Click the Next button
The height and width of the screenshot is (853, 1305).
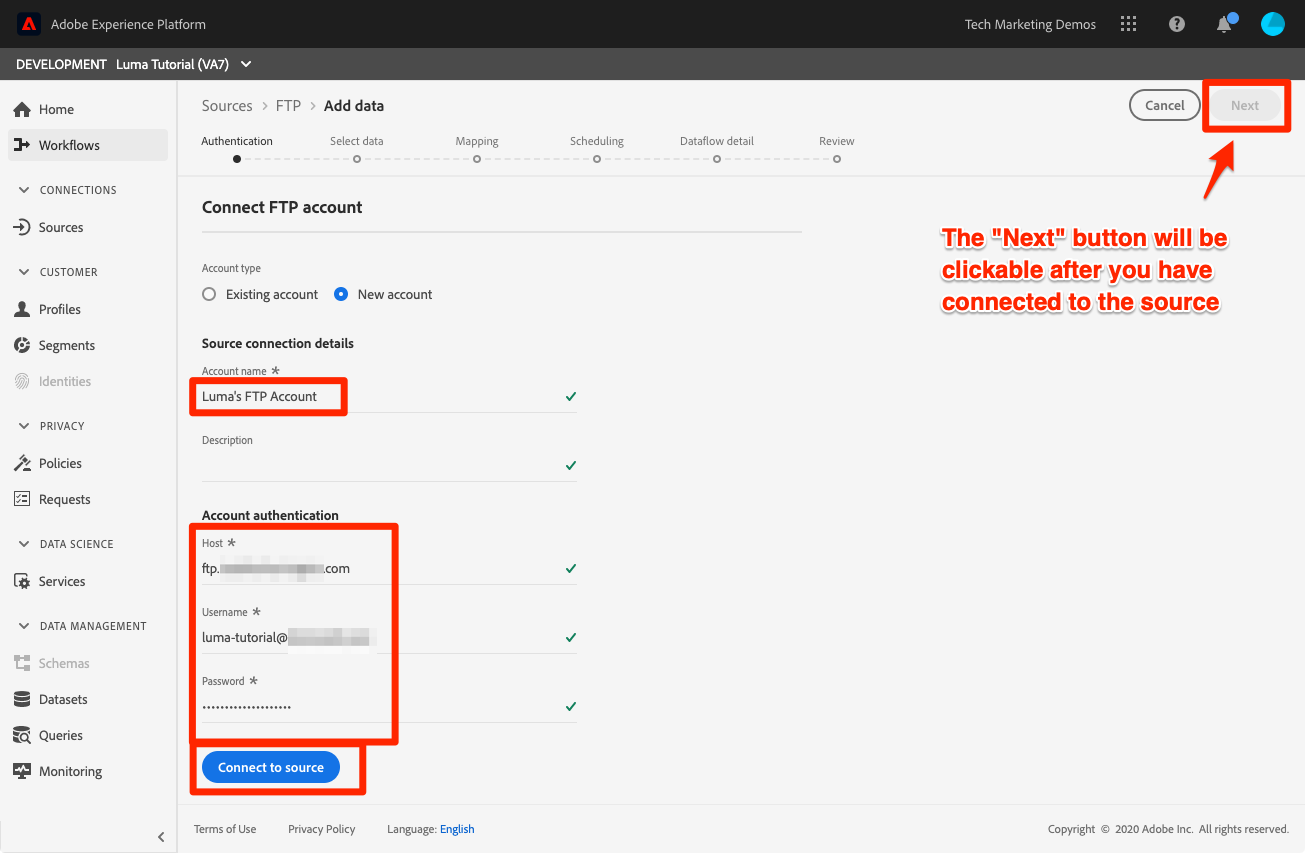tap(1245, 105)
